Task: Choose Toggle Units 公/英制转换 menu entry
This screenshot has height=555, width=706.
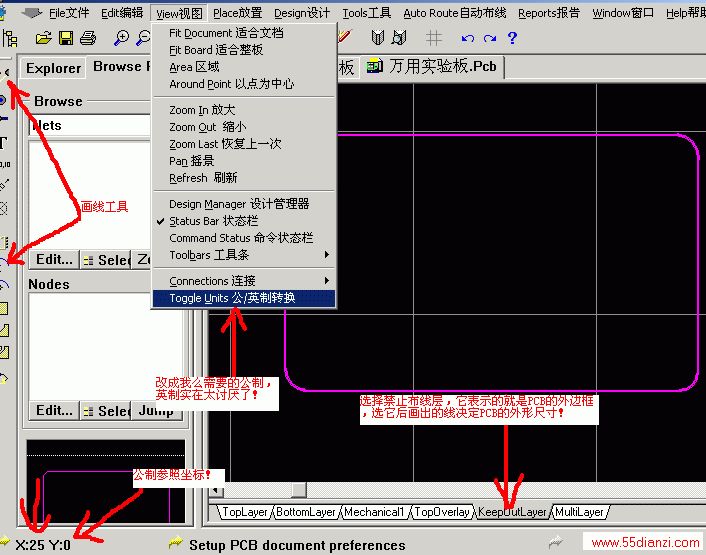Action: [244, 298]
